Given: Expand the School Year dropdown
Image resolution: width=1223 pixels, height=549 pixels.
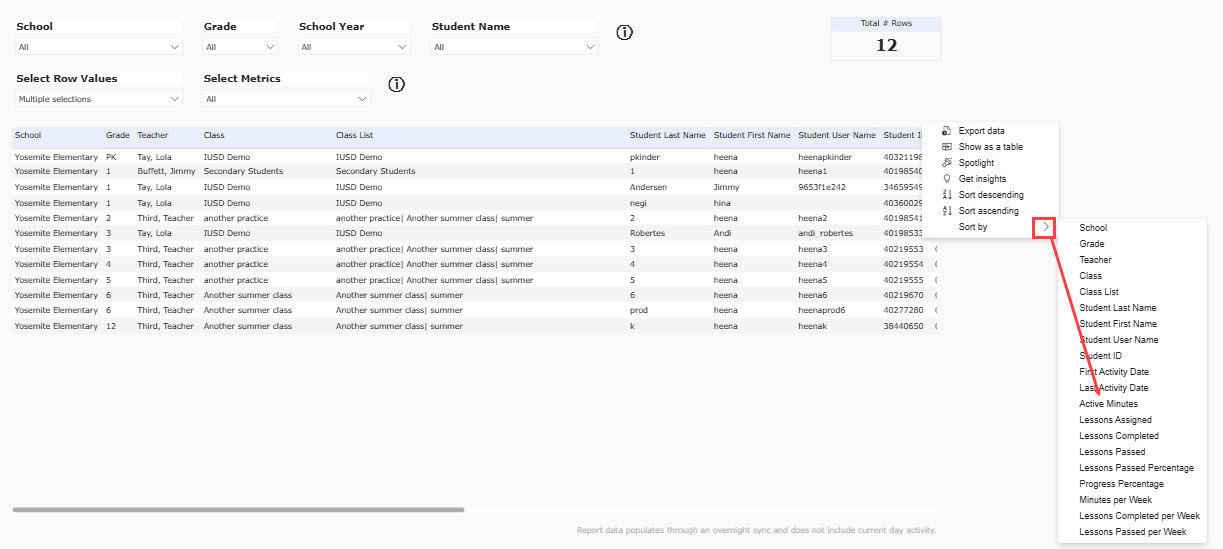Looking at the screenshot, I should pyautogui.click(x=354, y=47).
